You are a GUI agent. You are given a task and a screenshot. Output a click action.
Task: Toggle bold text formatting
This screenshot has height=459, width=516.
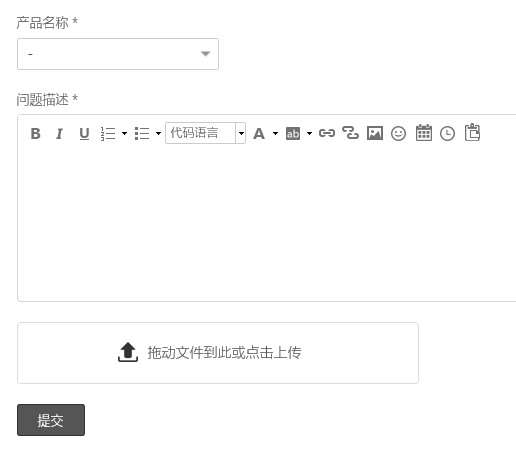coord(36,134)
